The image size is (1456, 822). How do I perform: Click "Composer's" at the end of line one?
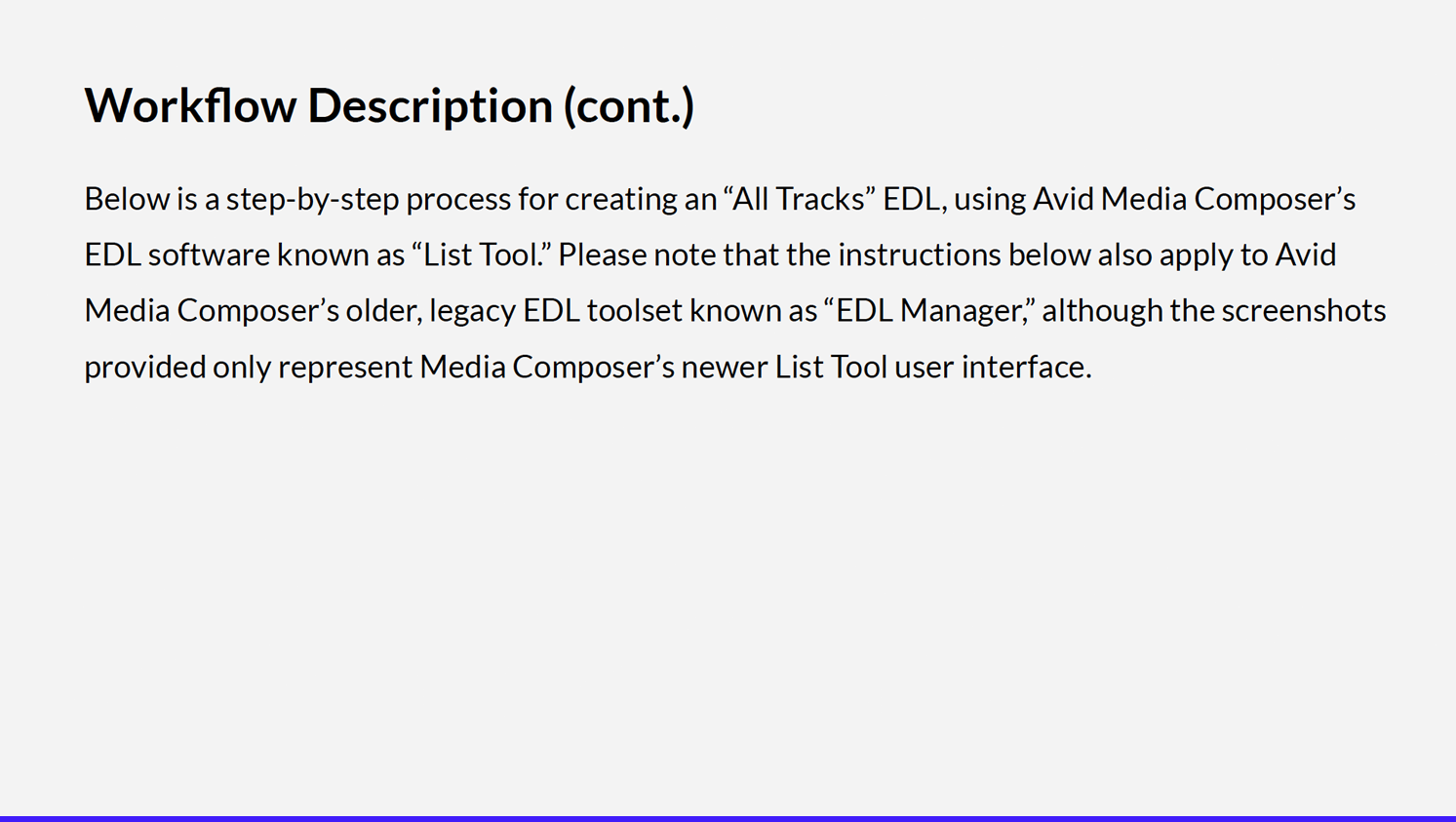point(1275,200)
